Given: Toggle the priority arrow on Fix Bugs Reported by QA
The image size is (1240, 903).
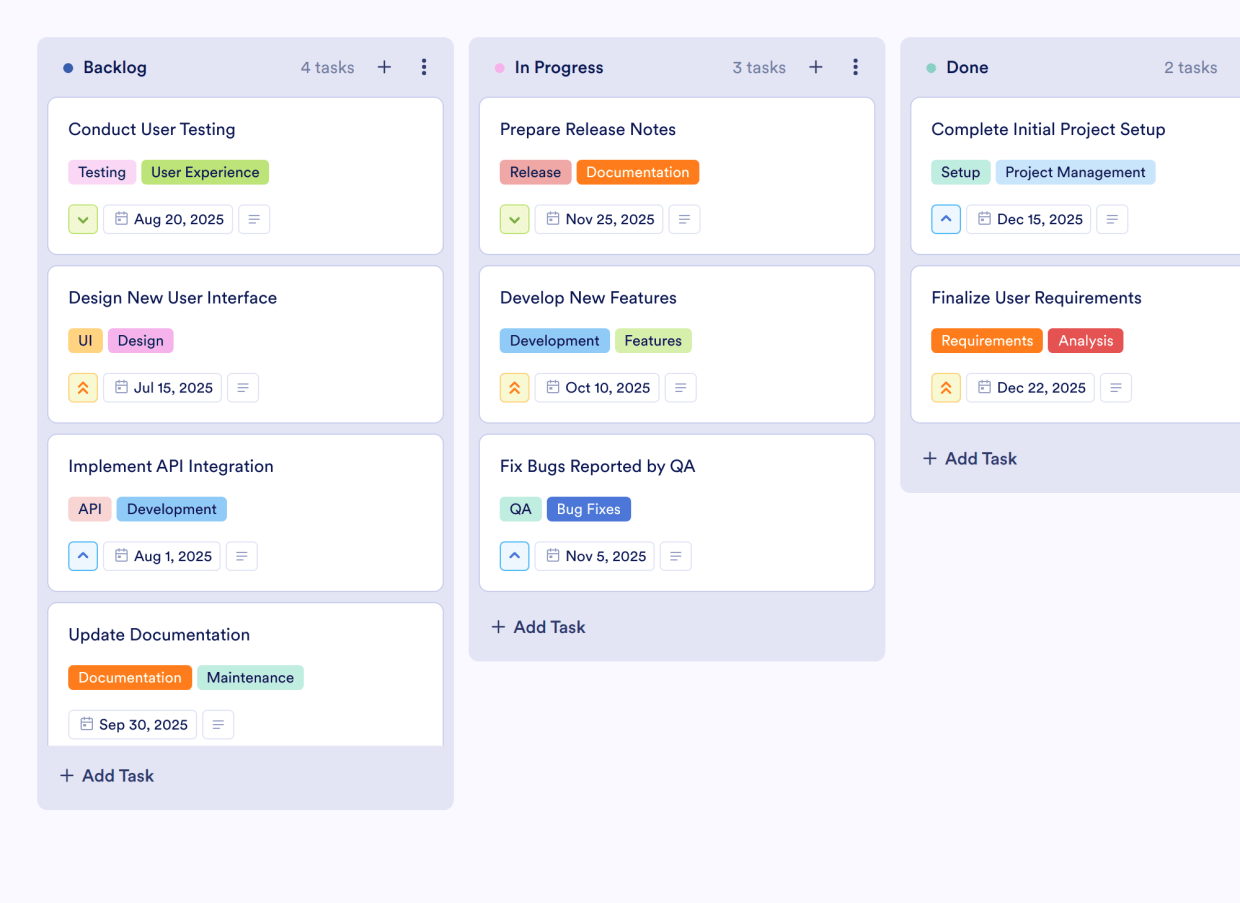Looking at the screenshot, I should click(x=514, y=556).
